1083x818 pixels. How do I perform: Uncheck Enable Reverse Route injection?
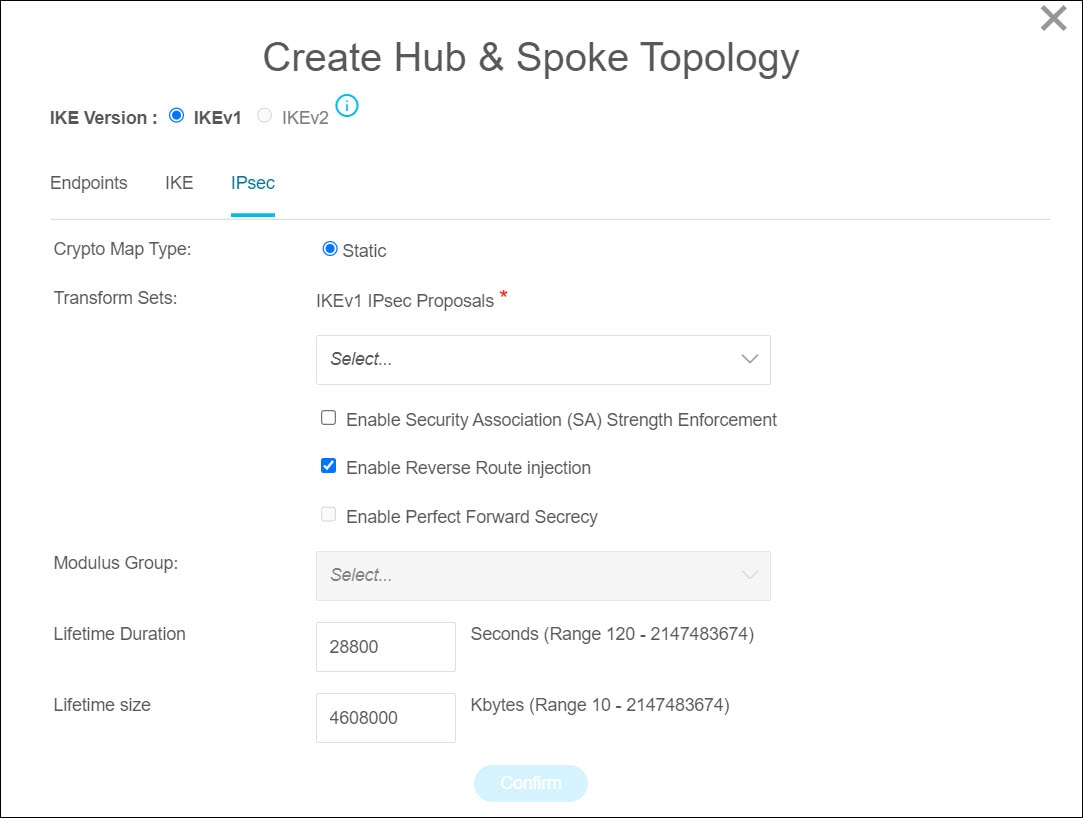pos(329,466)
